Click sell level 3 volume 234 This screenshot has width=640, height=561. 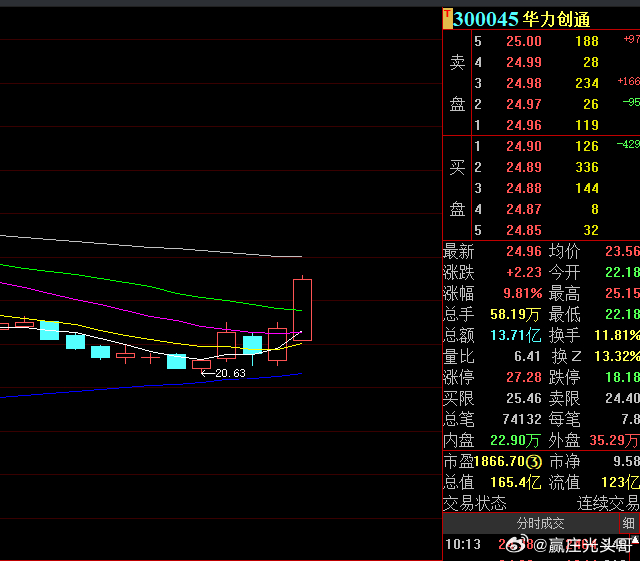(587, 83)
